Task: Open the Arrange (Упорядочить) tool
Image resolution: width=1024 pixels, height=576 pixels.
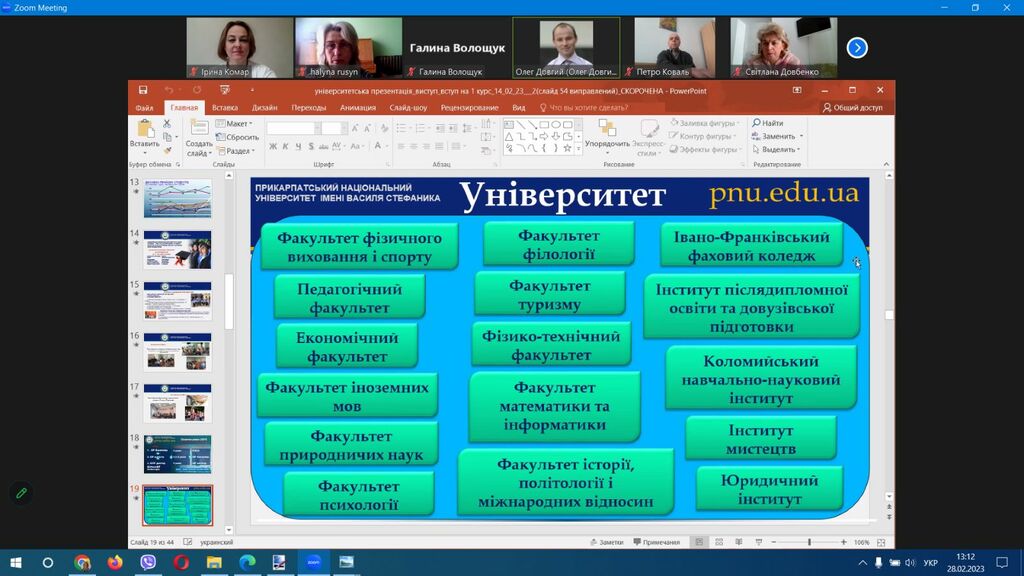Action: [x=607, y=131]
